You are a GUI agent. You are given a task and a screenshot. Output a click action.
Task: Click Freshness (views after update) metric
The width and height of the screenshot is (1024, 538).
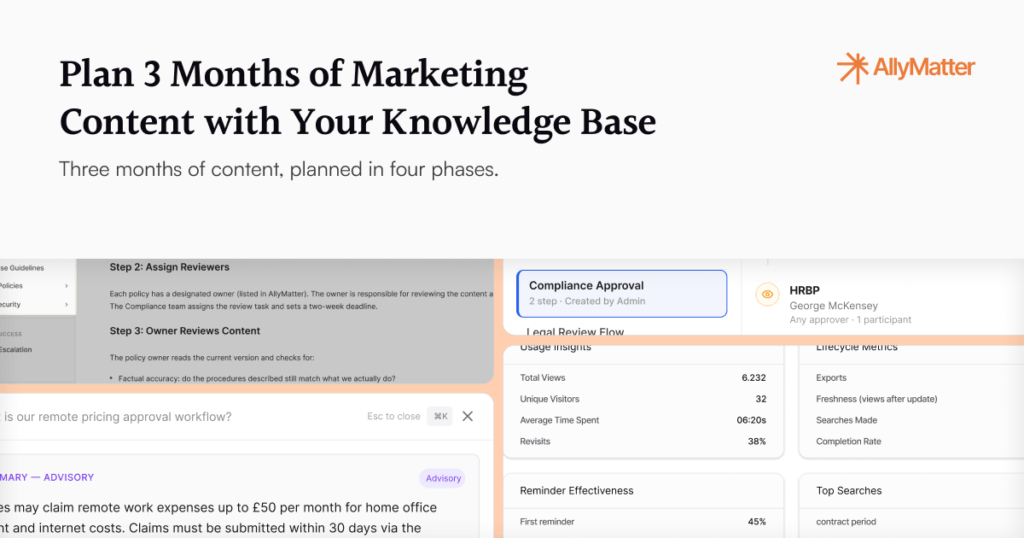point(876,399)
